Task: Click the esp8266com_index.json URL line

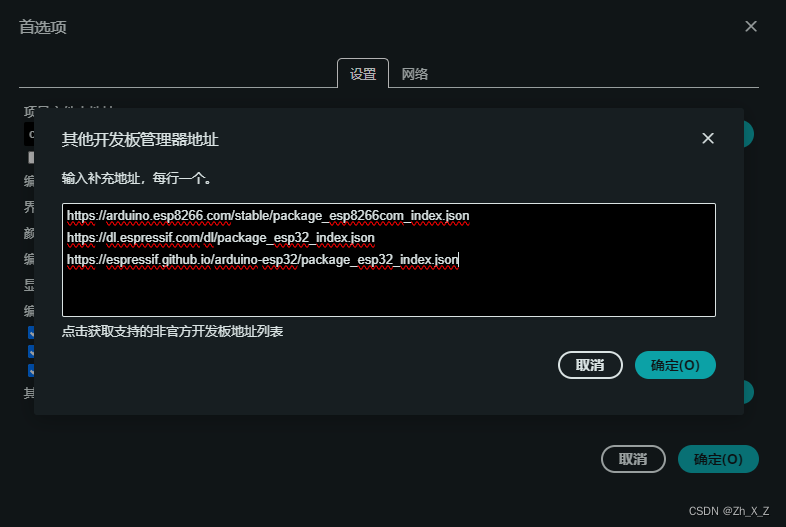Action: pyautogui.click(x=268, y=216)
